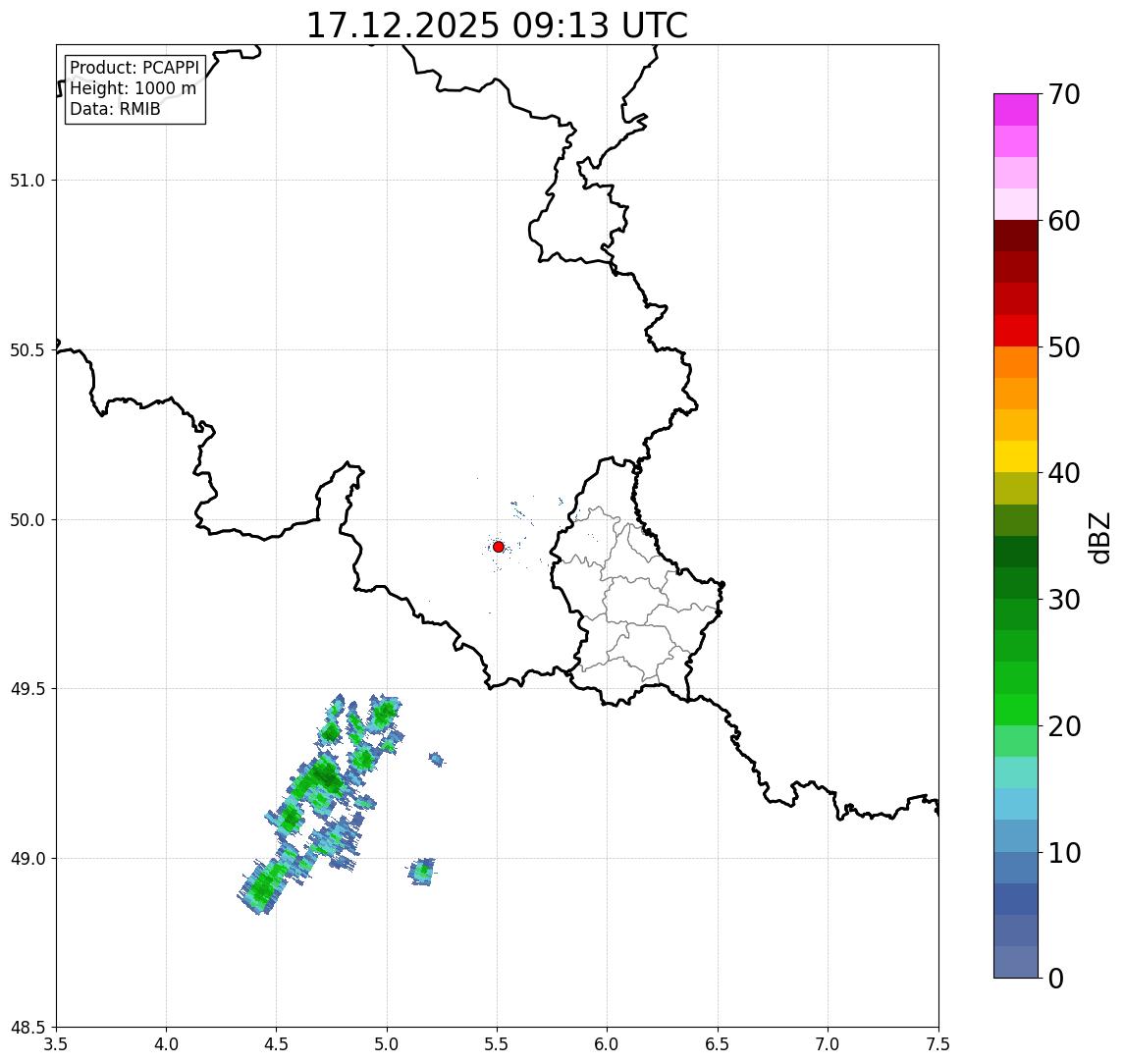Image resolution: width=1124 pixels, height=1064 pixels.
Task: Click longitude axis label 5.5
Action: coord(498,1044)
